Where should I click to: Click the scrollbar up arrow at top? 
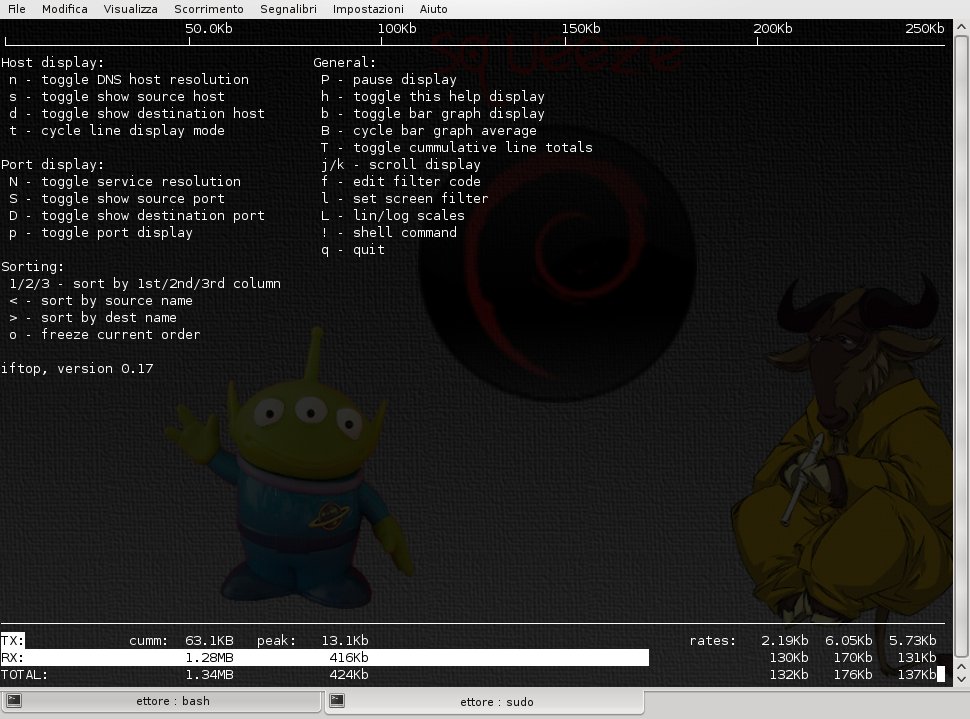click(961, 27)
